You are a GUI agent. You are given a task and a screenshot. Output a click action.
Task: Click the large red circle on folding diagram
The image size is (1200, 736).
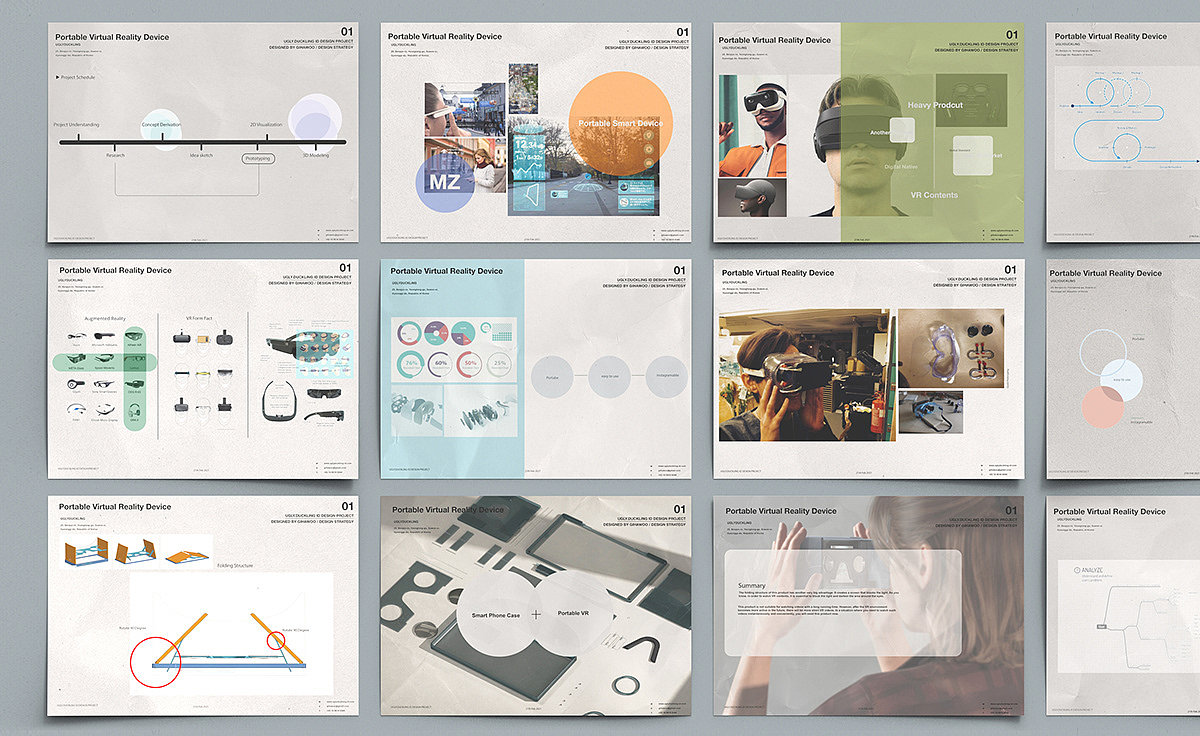pos(156,661)
